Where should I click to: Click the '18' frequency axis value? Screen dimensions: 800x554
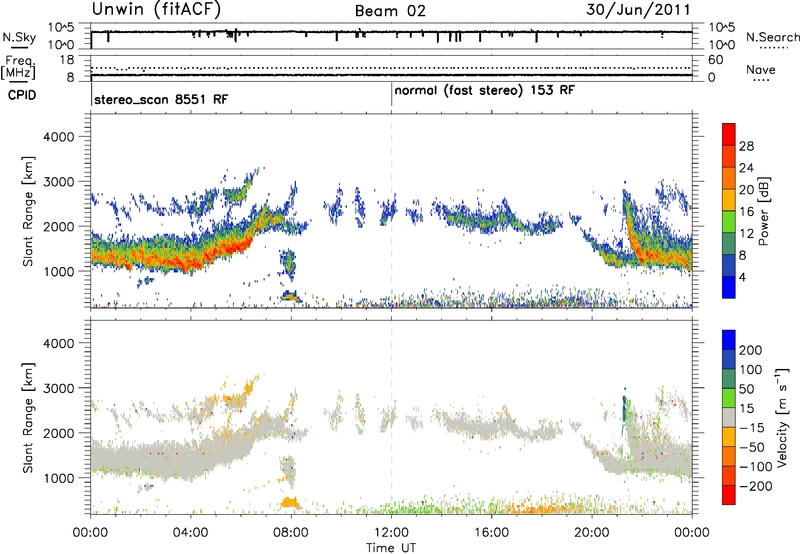pos(67,60)
